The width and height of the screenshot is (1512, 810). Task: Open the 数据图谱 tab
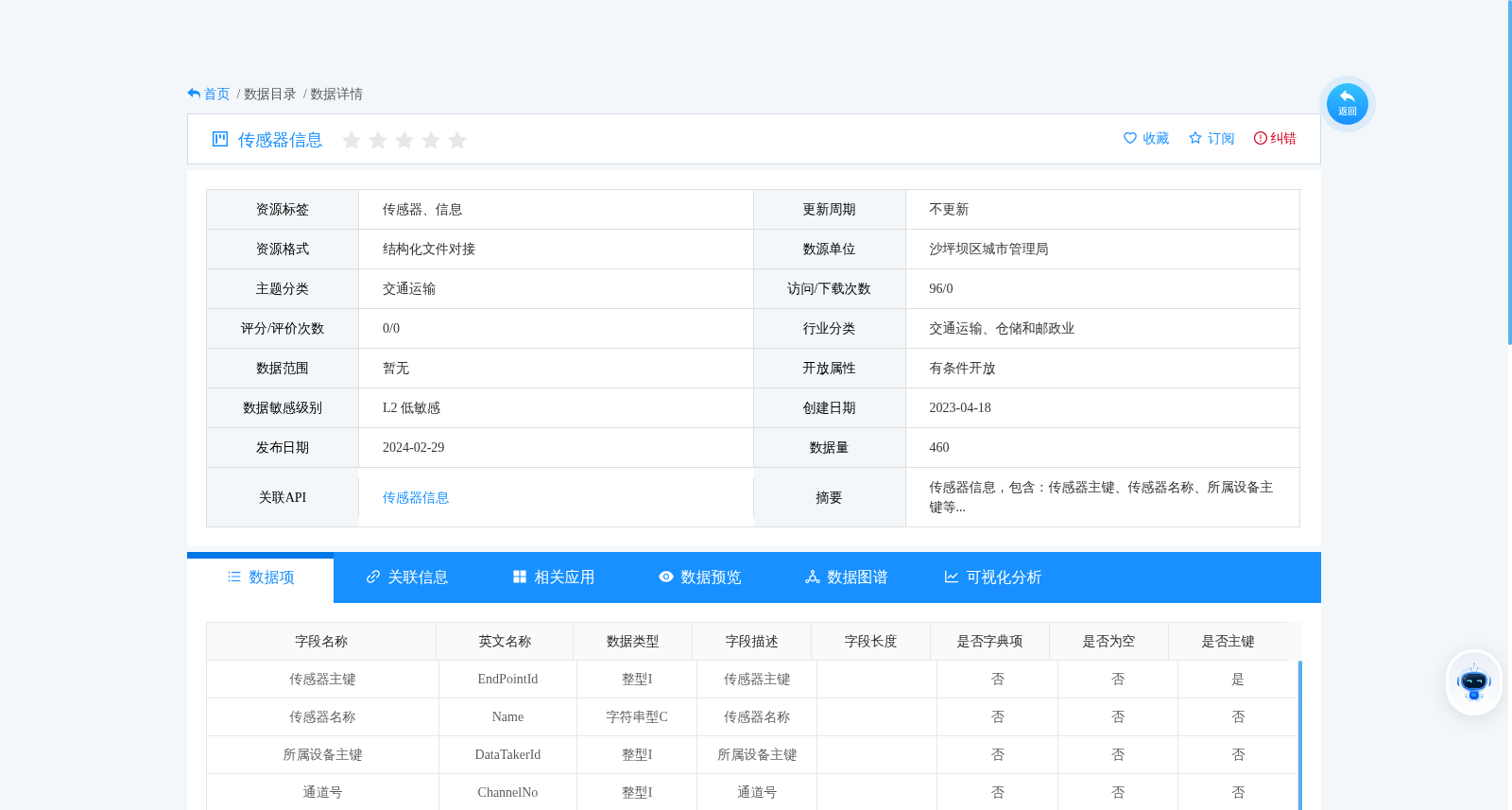point(847,577)
